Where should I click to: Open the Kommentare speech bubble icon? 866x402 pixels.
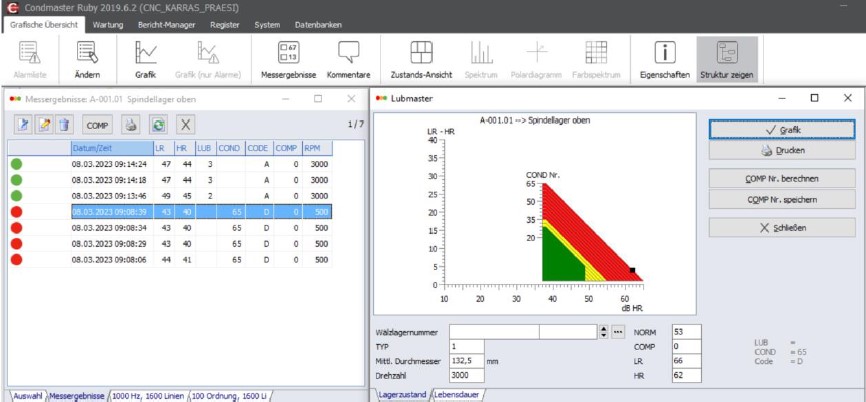click(x=348, y=59)
